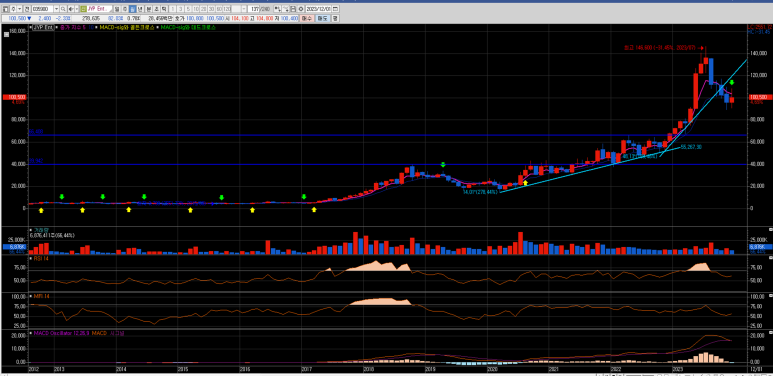
Task: Select yearly (년) chart period
Action: tap(140, 9)
